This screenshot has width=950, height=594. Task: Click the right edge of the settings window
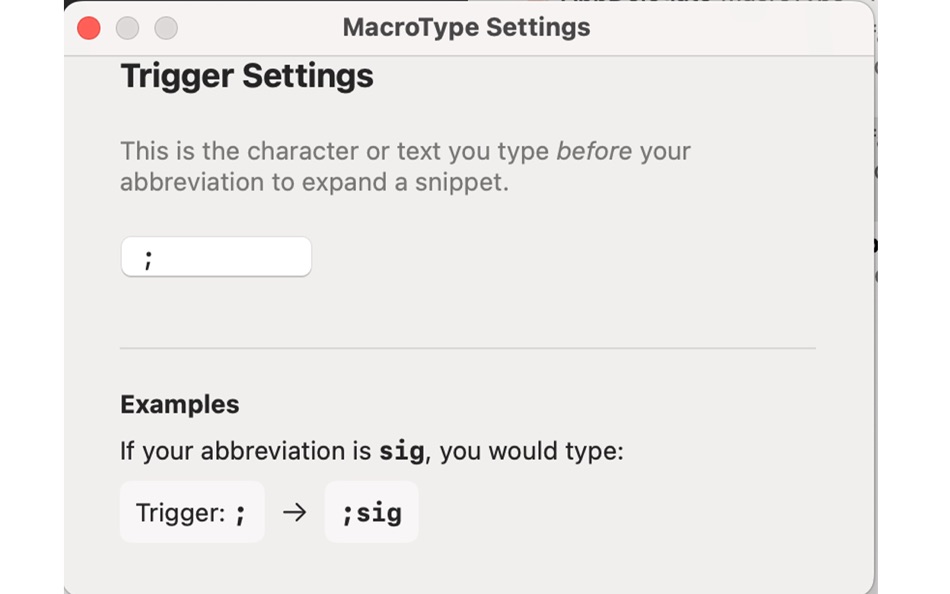coord(876,300)
